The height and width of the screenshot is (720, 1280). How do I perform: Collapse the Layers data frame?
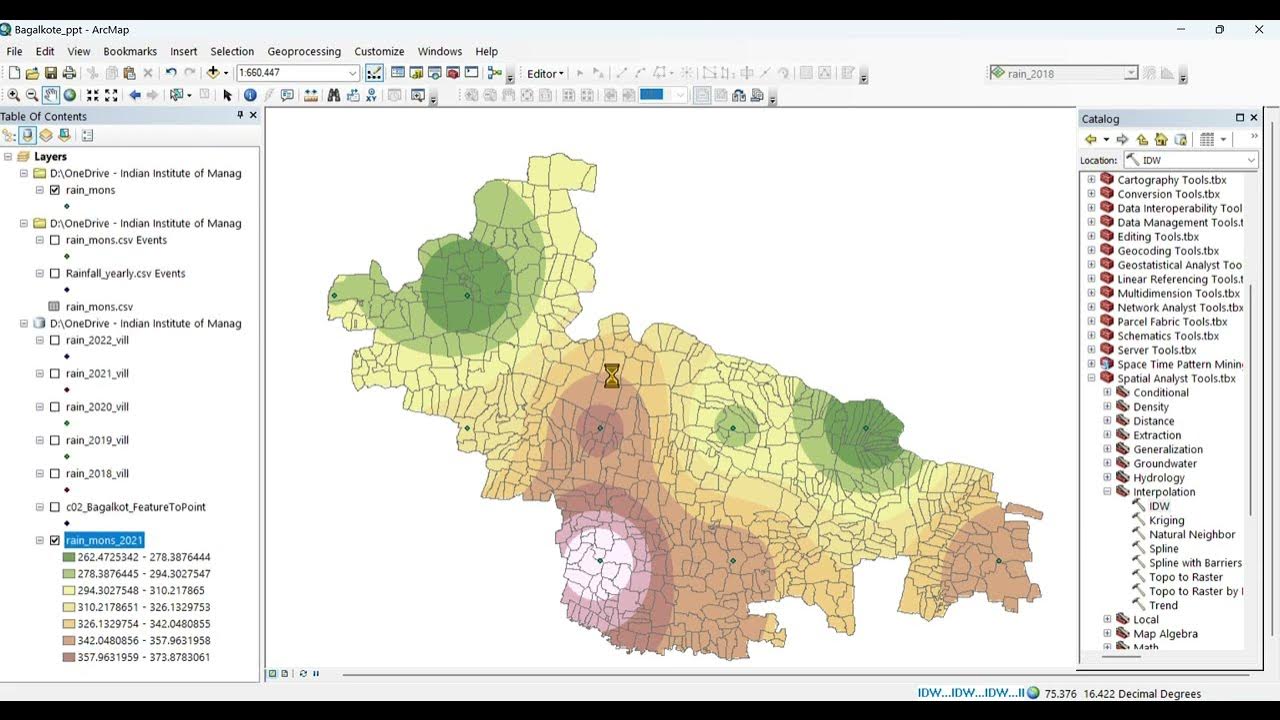coord(8,157)
